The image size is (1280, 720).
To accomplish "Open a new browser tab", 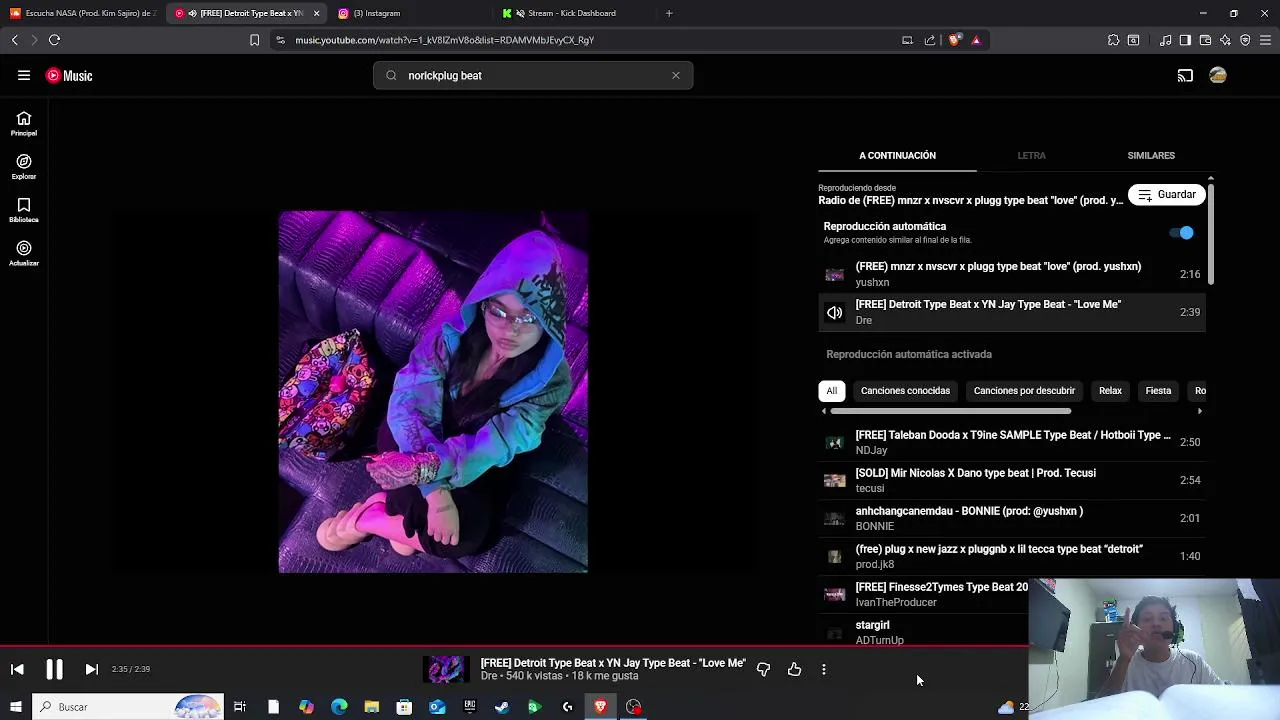I will (x=669, y=13).
